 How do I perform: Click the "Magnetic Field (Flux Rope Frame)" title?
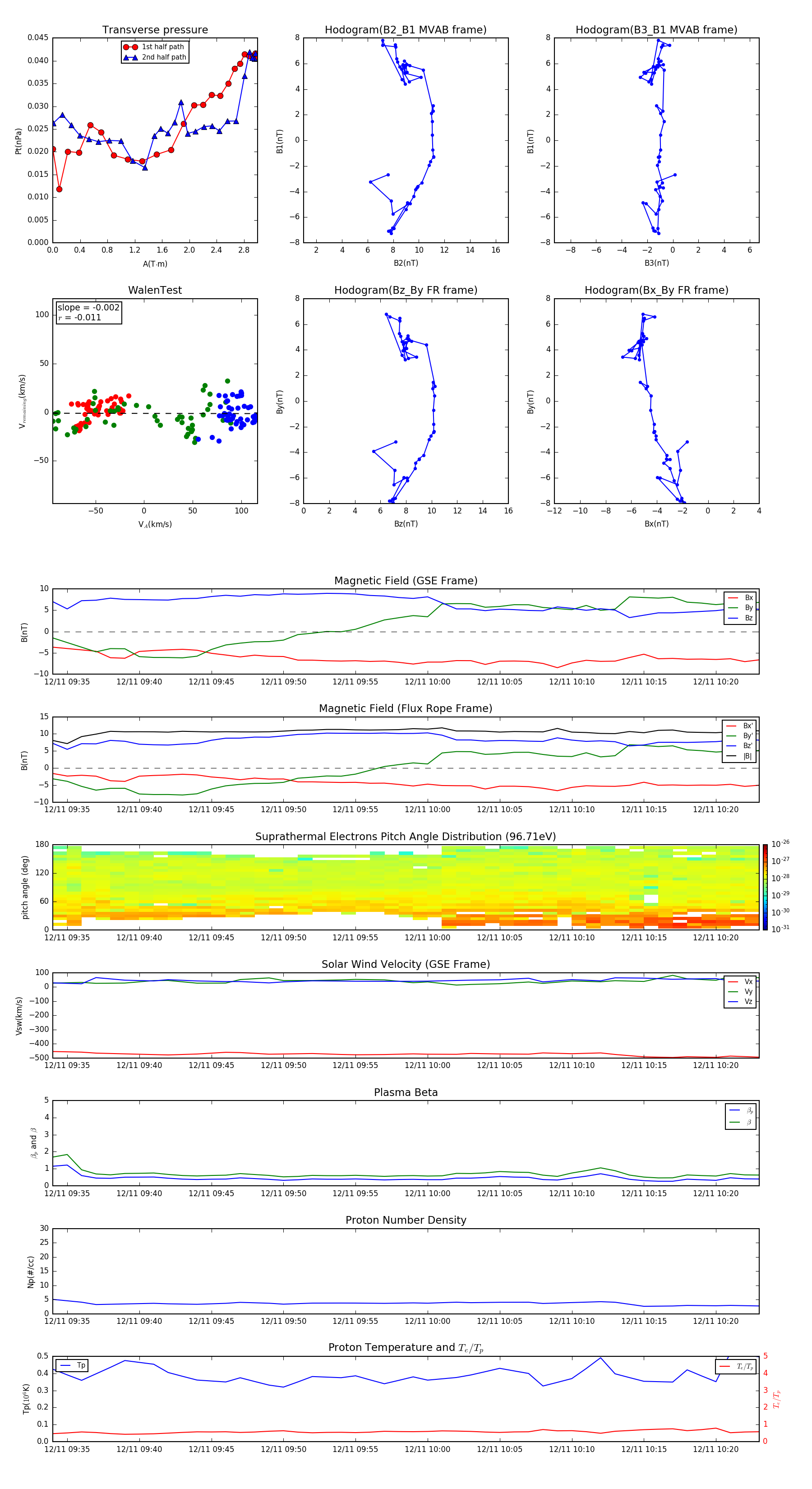coord(406,709)
